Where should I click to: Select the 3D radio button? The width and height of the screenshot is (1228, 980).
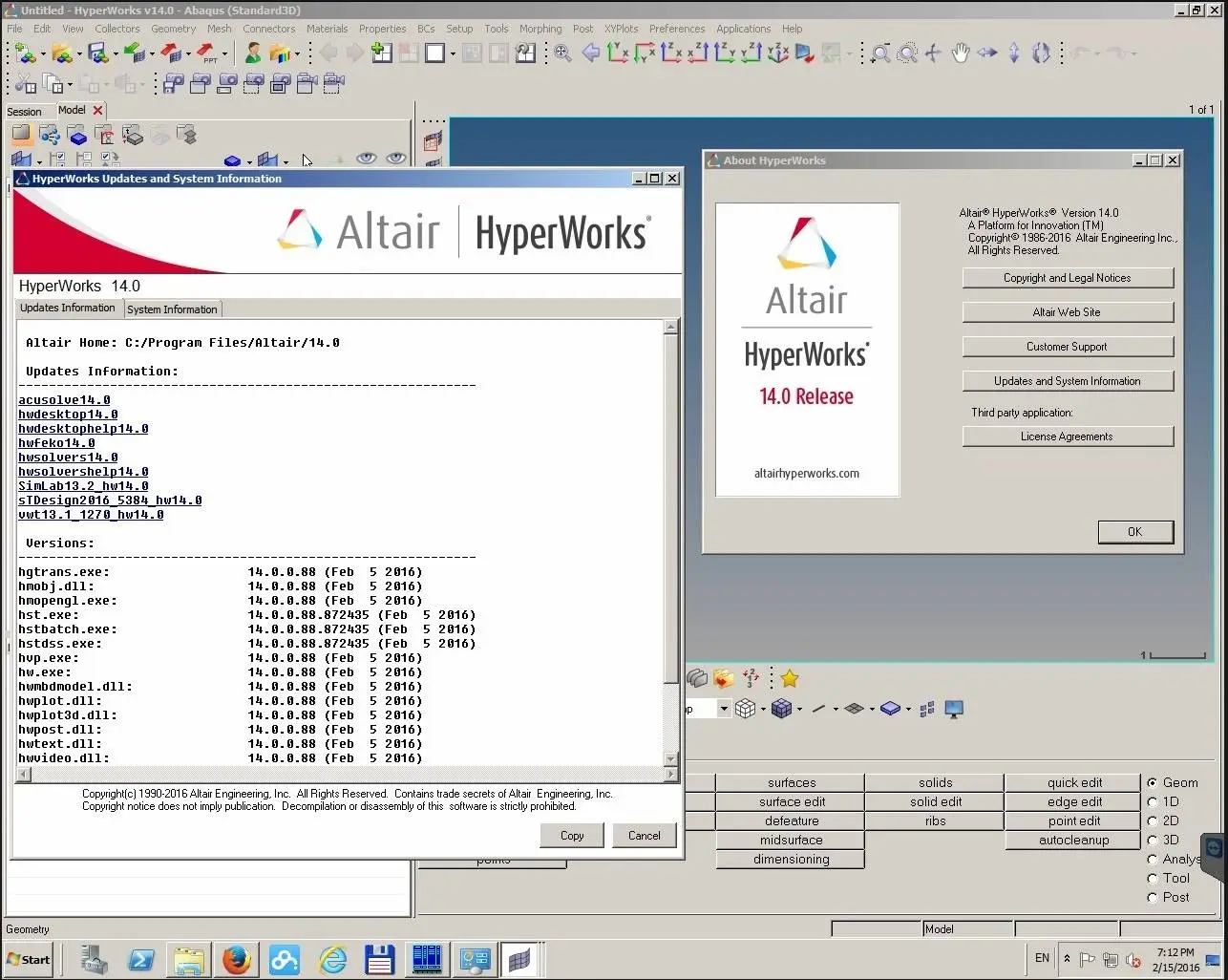coord(1153,840)
